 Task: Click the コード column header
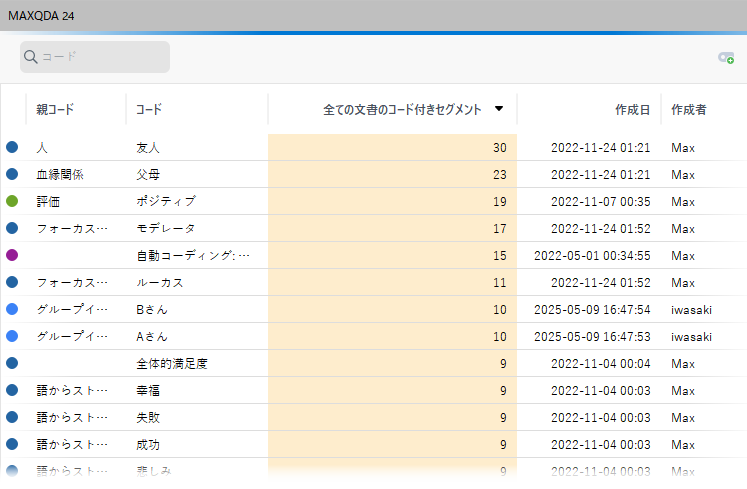(x=149, y=109)
